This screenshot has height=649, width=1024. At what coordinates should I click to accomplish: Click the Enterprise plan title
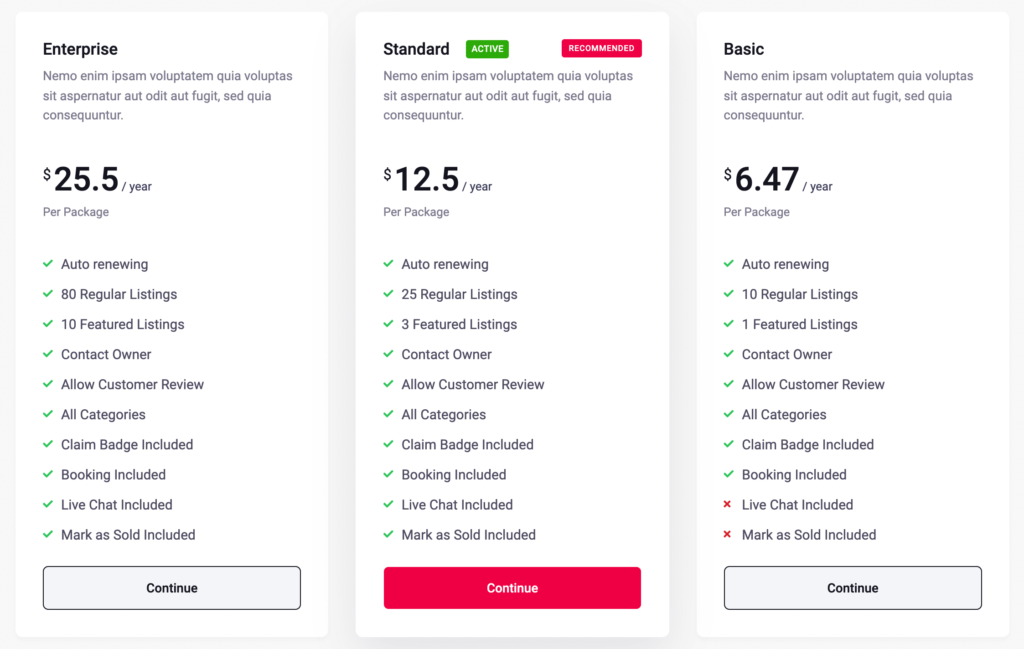pos(80,49)
